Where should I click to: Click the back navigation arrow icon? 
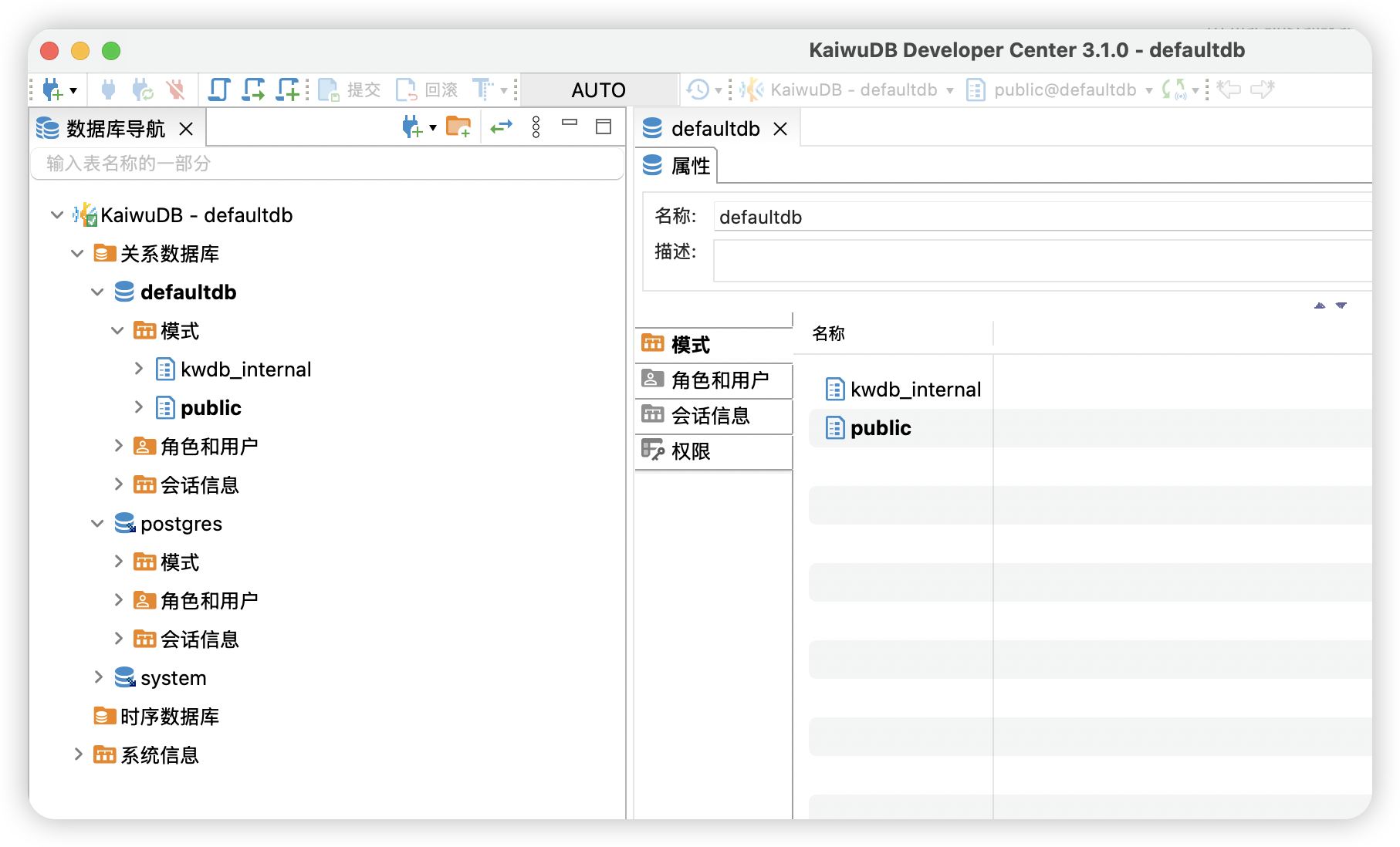pos(1229,90)
